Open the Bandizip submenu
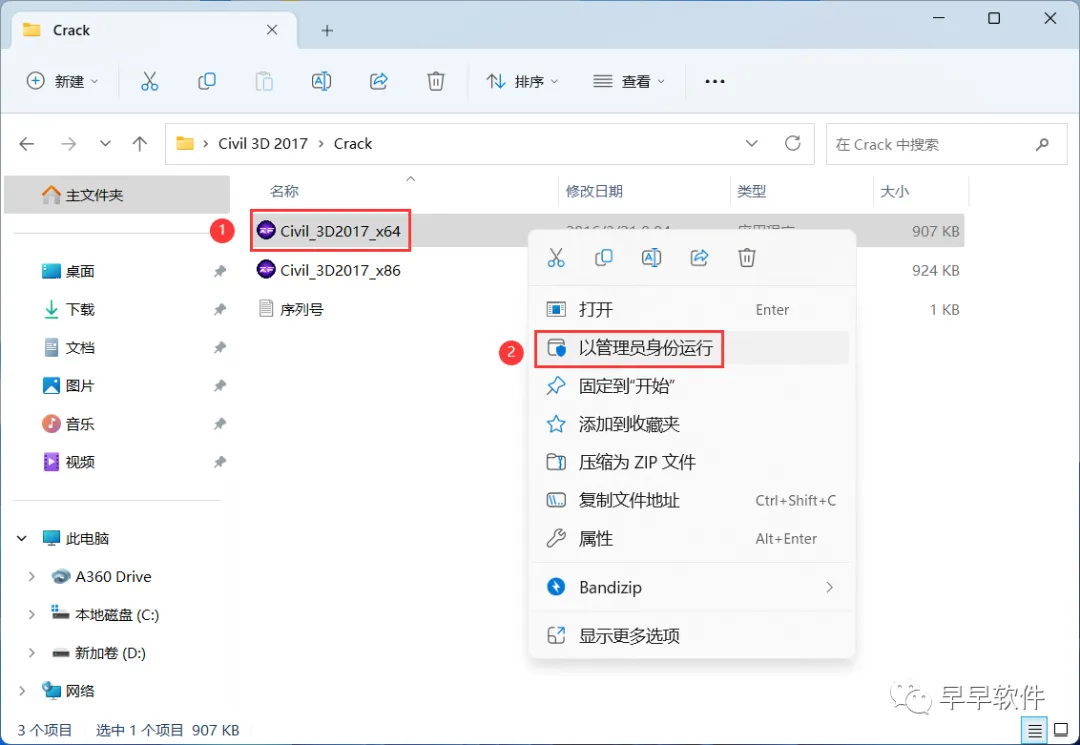This screenshot has width=1080, height=745. (692, 587)
